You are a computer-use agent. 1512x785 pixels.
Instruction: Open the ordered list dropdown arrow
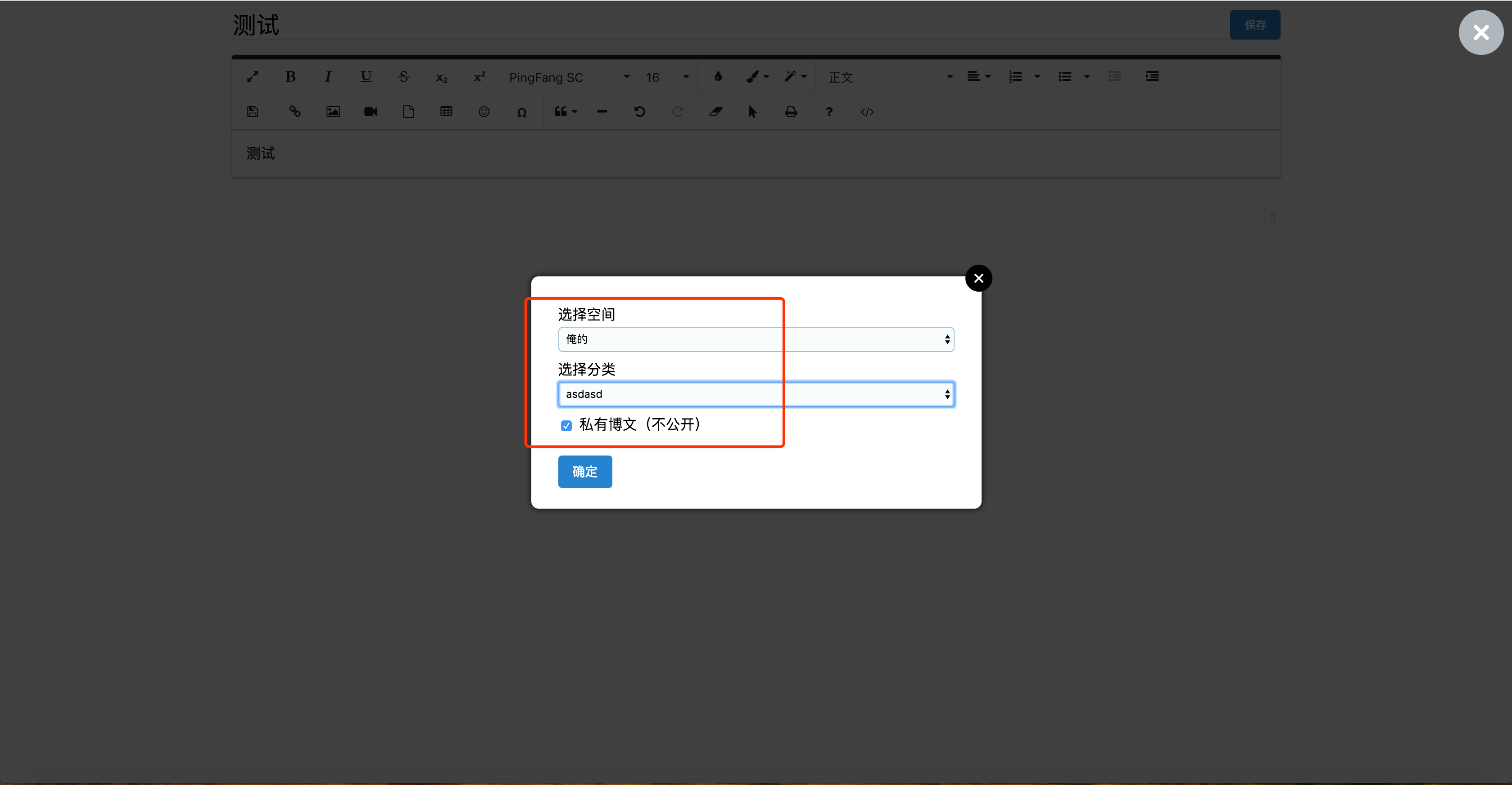[1037, 76]
